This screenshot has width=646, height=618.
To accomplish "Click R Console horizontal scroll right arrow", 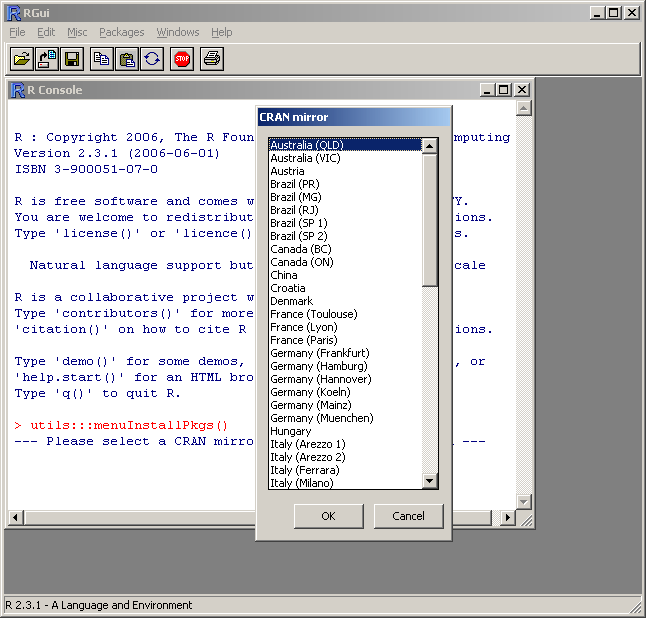I will pos(508,517).
